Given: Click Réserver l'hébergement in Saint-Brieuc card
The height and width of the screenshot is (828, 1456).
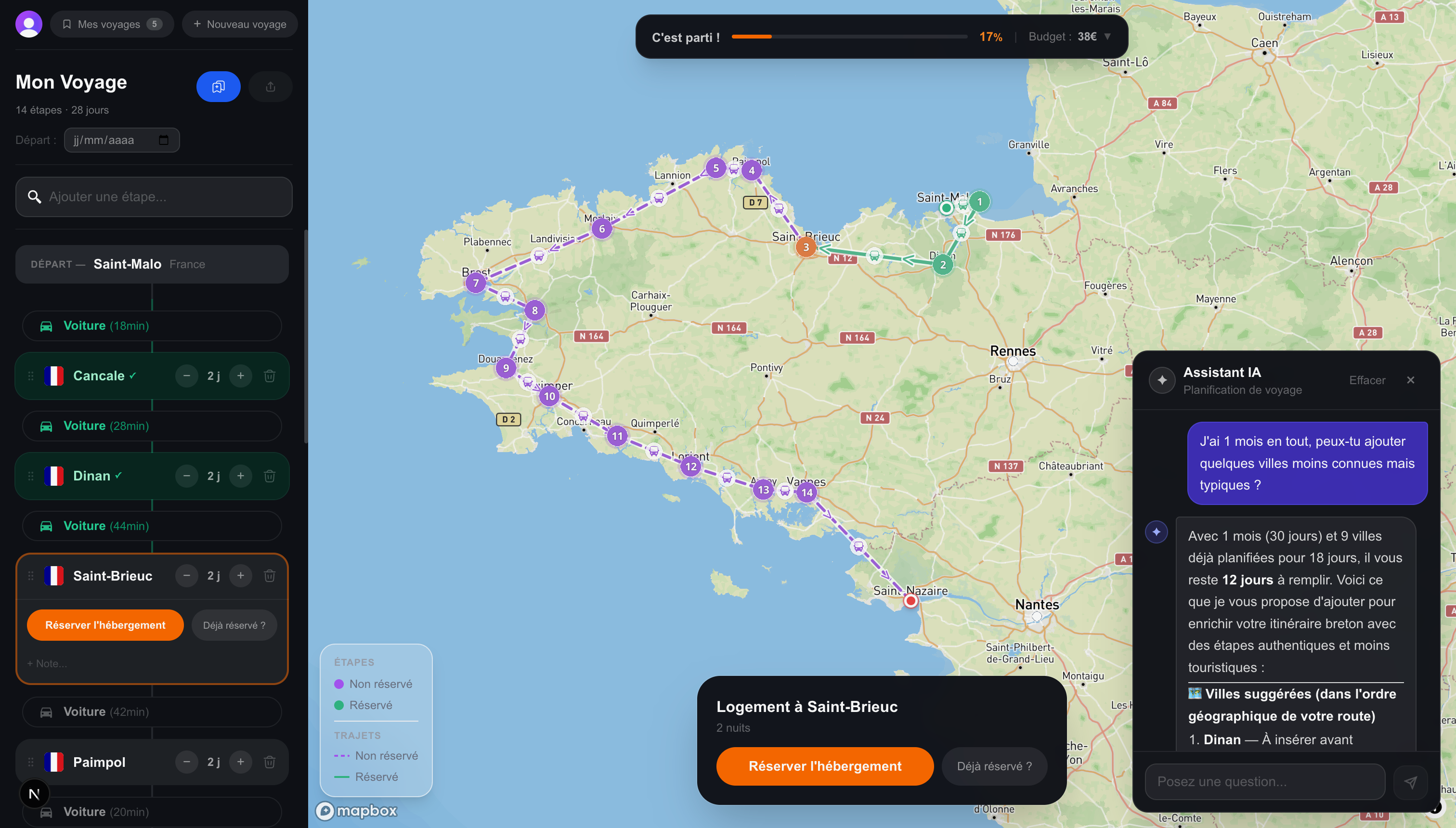Looking at the screenshot, I should point(105,625).
